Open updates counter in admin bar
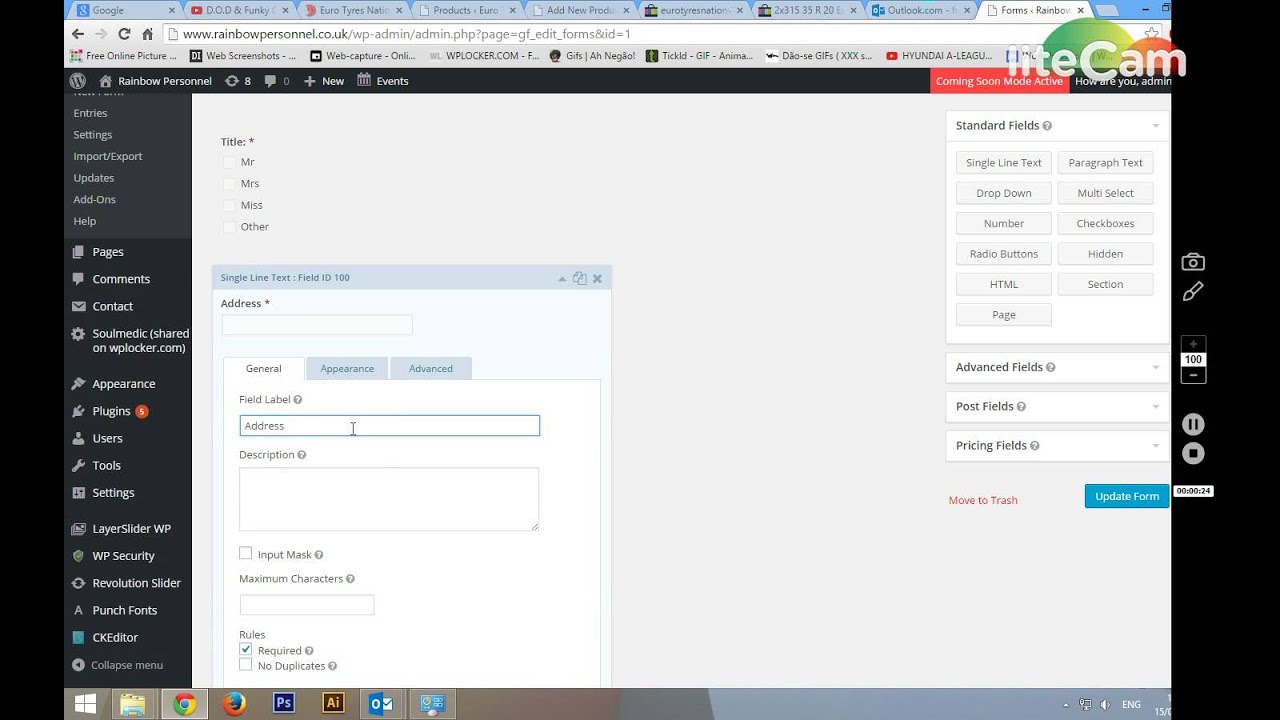1280x720 pixels. 238,81
